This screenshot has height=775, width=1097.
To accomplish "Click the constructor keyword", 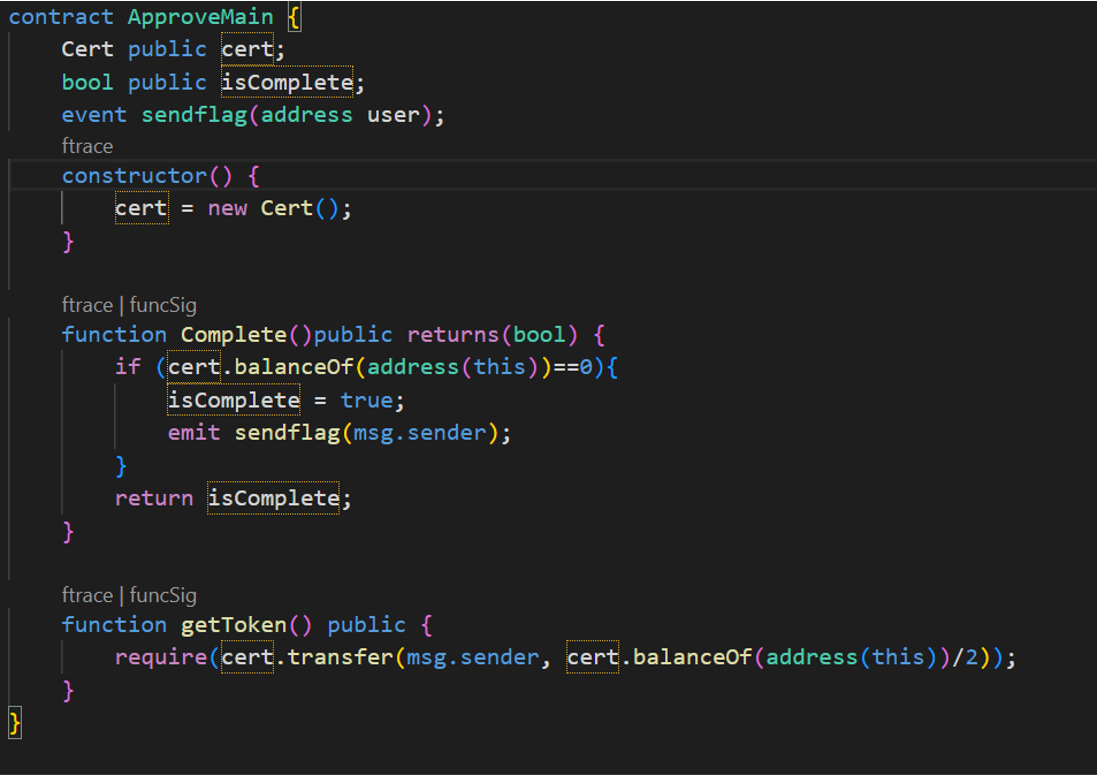I will (x=134, y=176).
